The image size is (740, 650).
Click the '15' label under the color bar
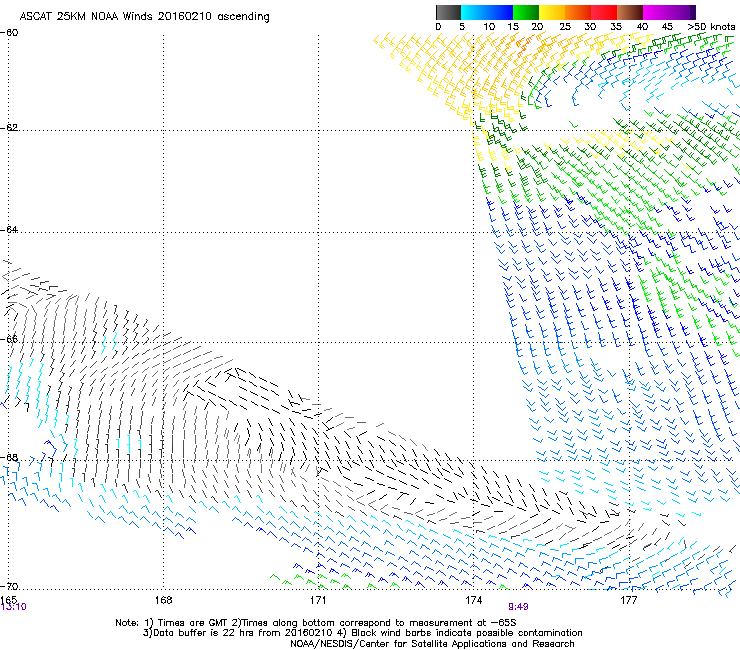(x=513, y=27)
